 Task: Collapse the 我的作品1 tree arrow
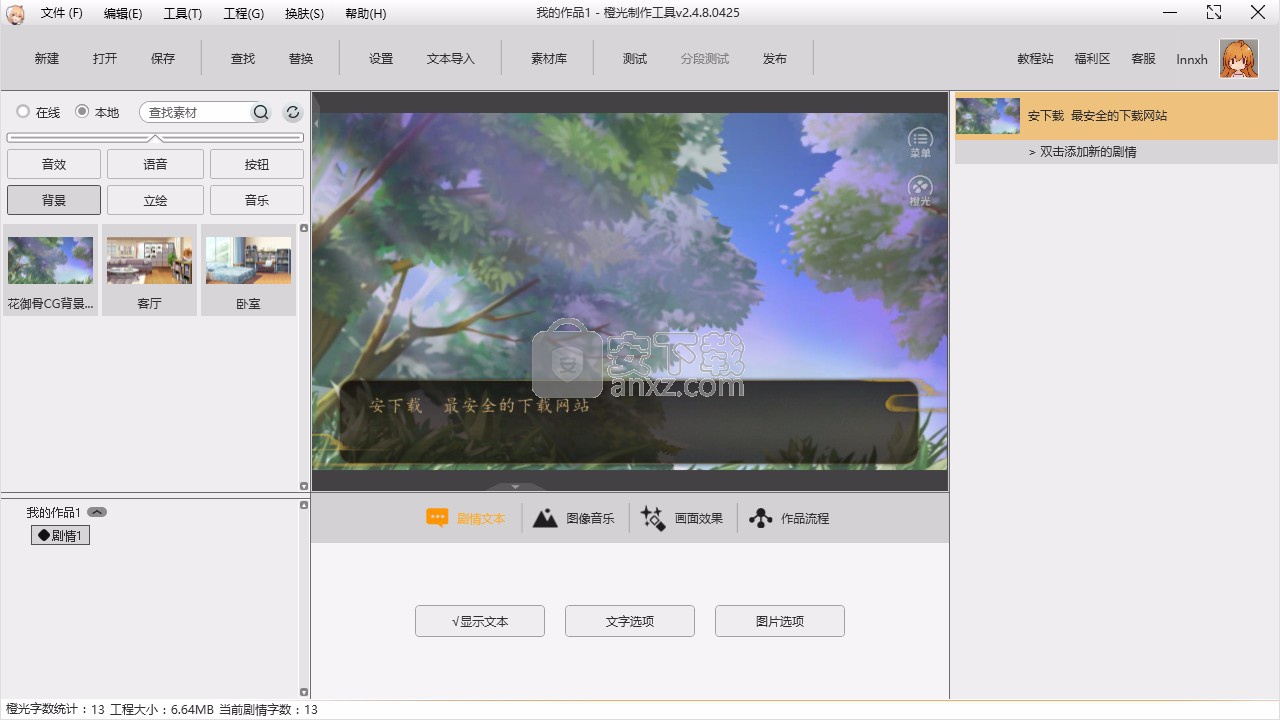point(97,512)
